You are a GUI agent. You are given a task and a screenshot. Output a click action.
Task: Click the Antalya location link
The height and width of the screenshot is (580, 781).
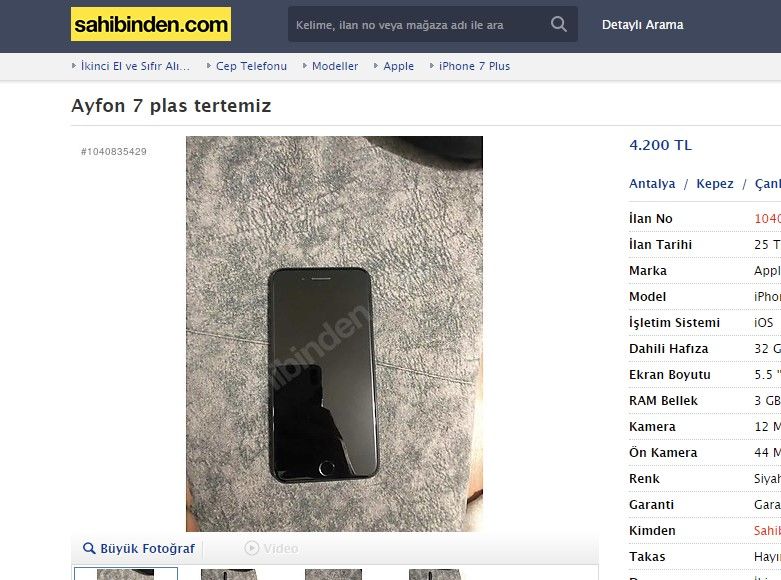pos(652,183)
